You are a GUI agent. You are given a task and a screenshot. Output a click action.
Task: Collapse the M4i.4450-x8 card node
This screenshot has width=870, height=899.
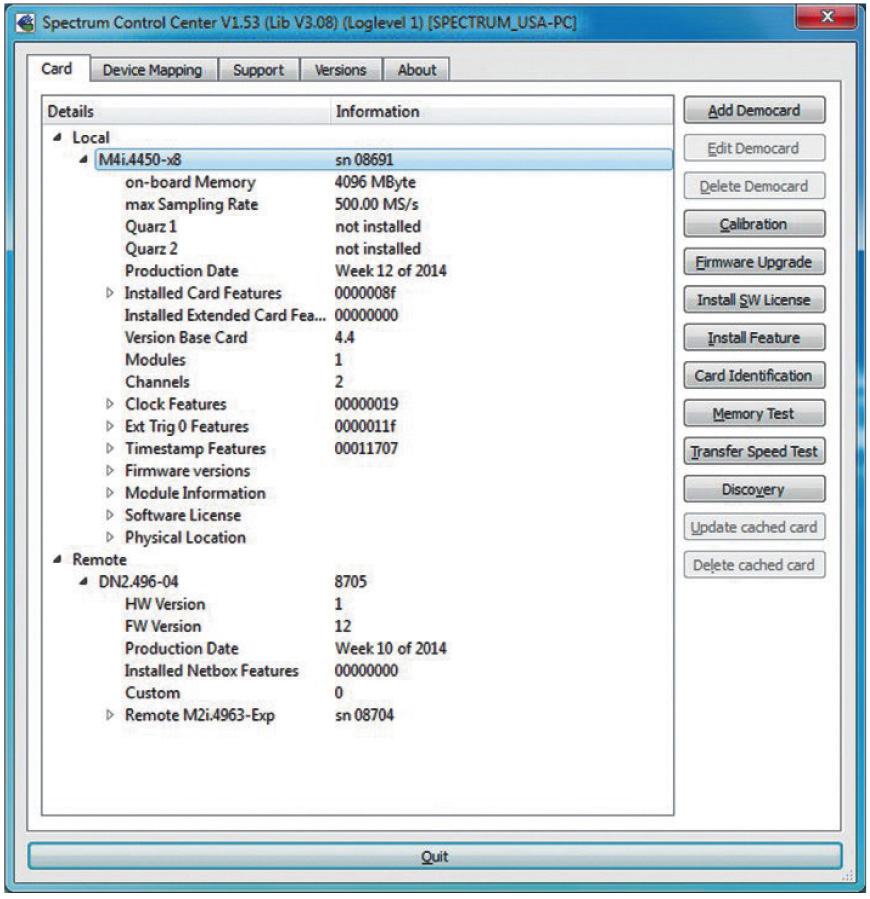tap(84, 160)
